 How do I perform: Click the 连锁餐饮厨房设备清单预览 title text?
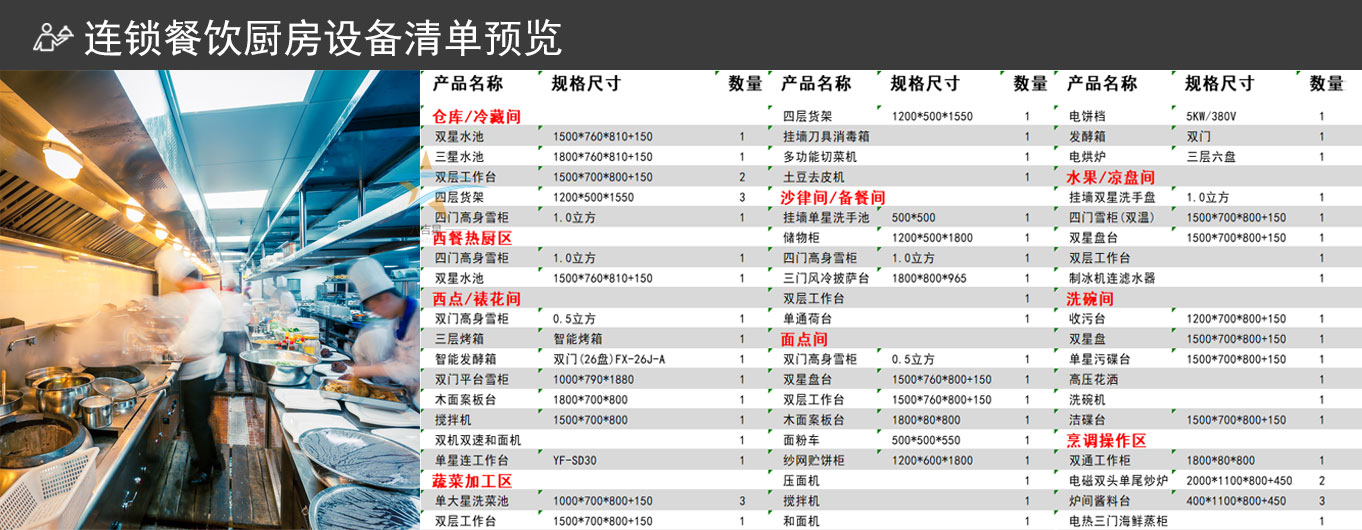click(322, 37)
